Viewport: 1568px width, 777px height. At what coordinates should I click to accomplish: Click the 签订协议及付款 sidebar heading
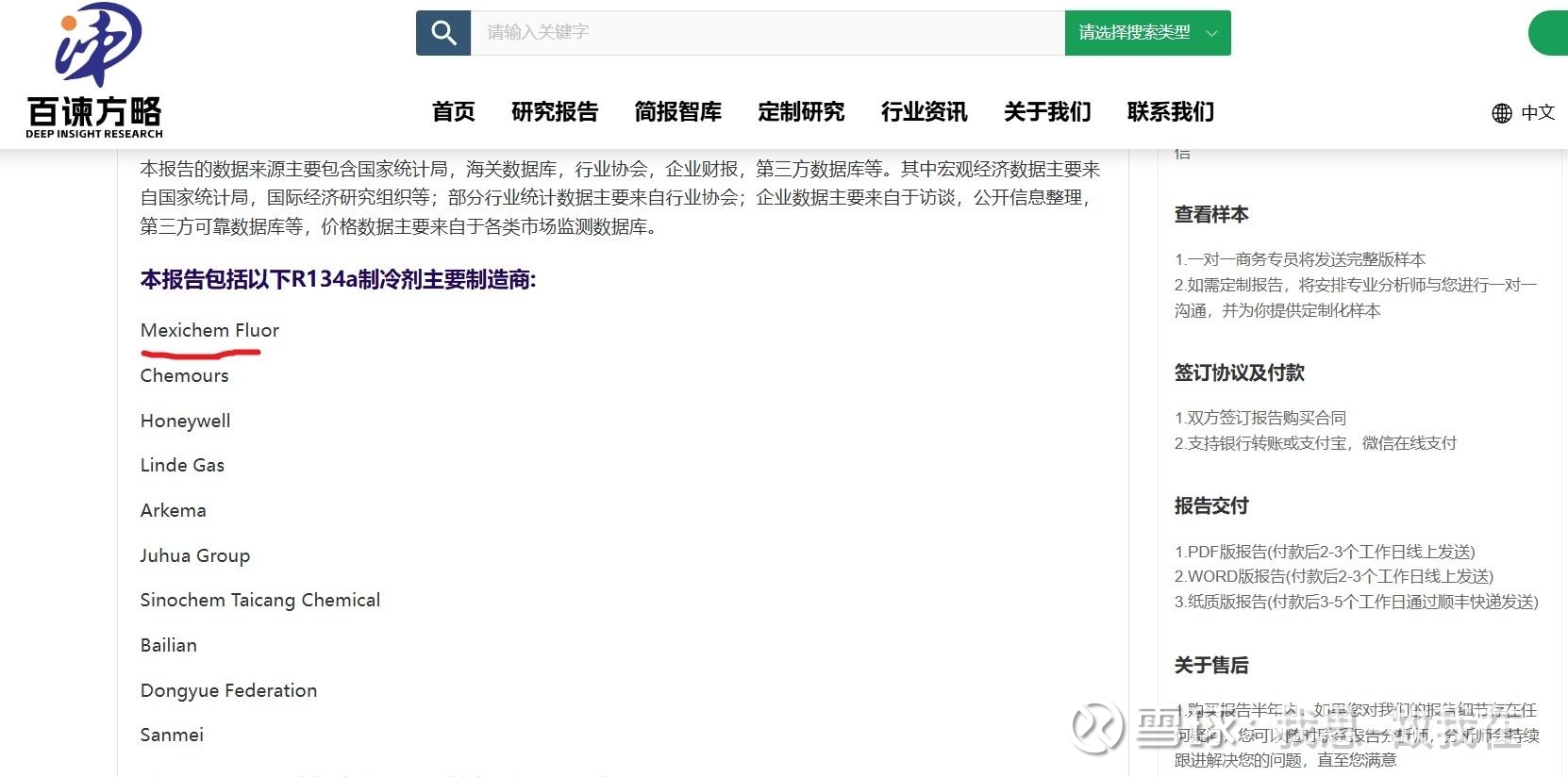pyautogui.click(x=1240, y=372)
